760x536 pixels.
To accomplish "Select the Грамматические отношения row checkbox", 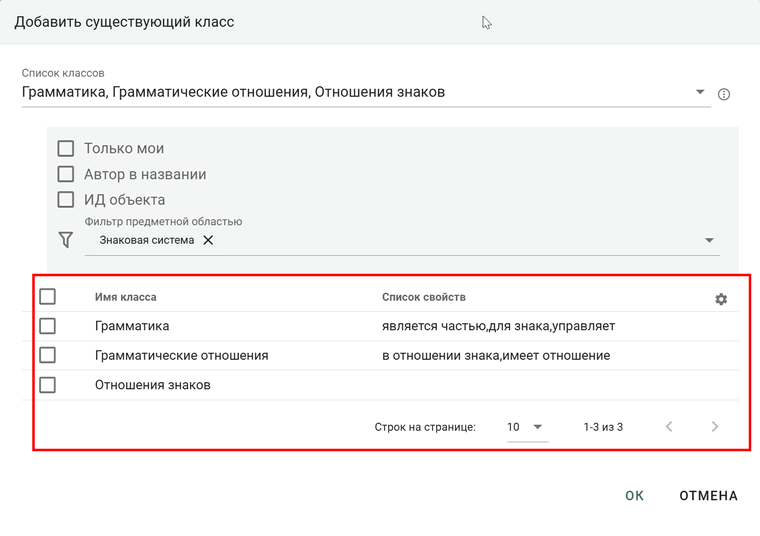I will pyautogui.click(x=48, y=355).
